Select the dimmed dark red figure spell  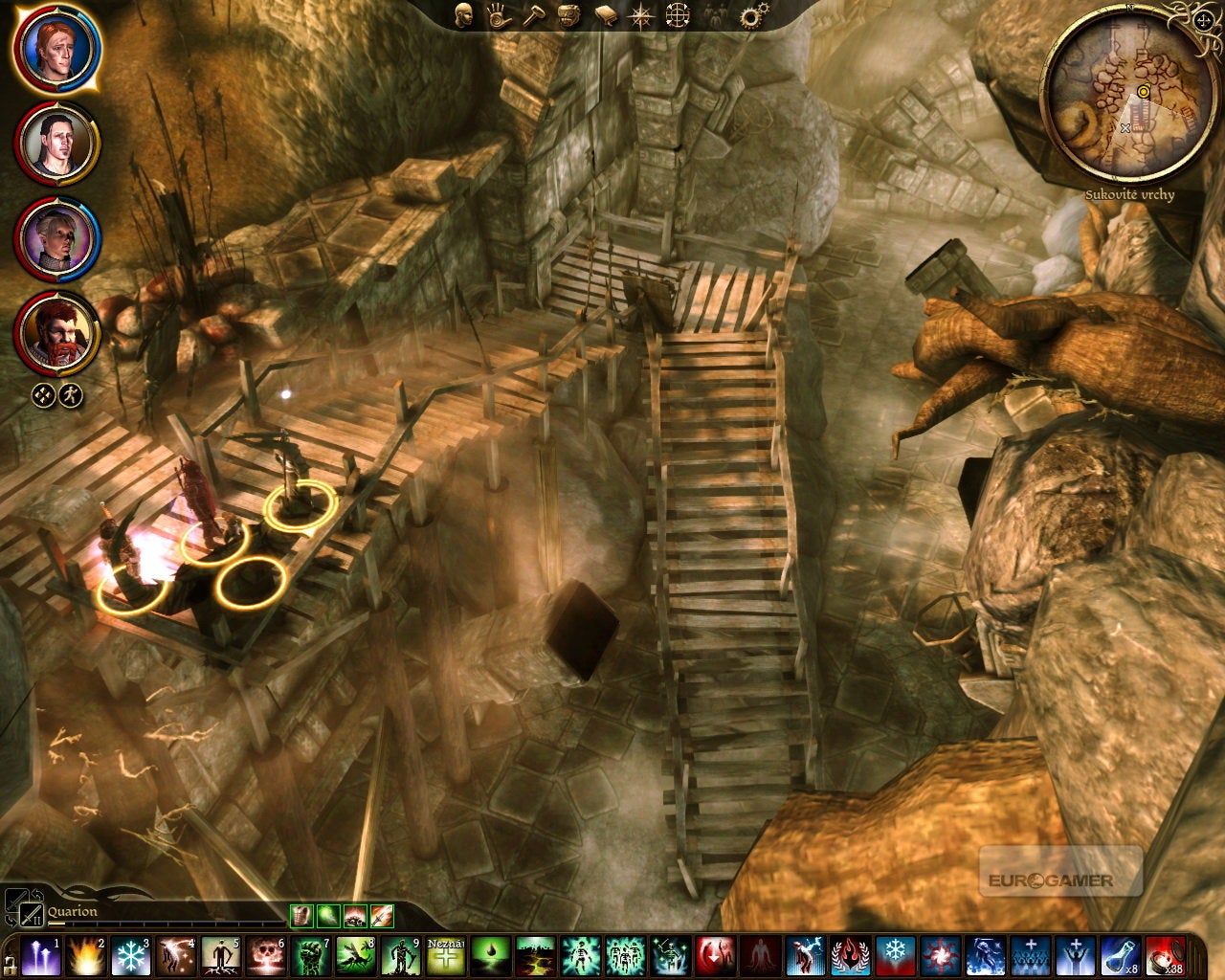click(x=761, y=956)
